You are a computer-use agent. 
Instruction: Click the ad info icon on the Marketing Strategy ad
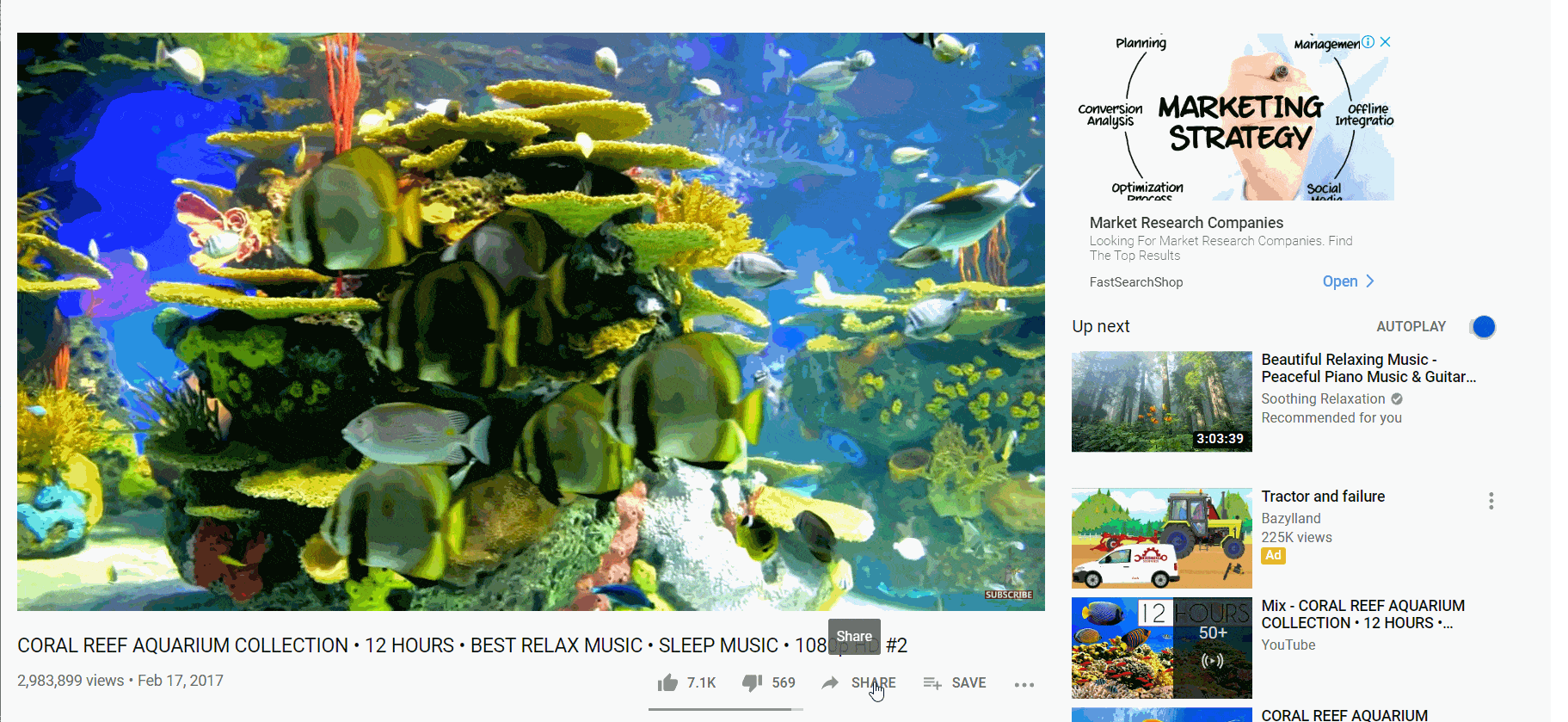(x=1368, y=41)
